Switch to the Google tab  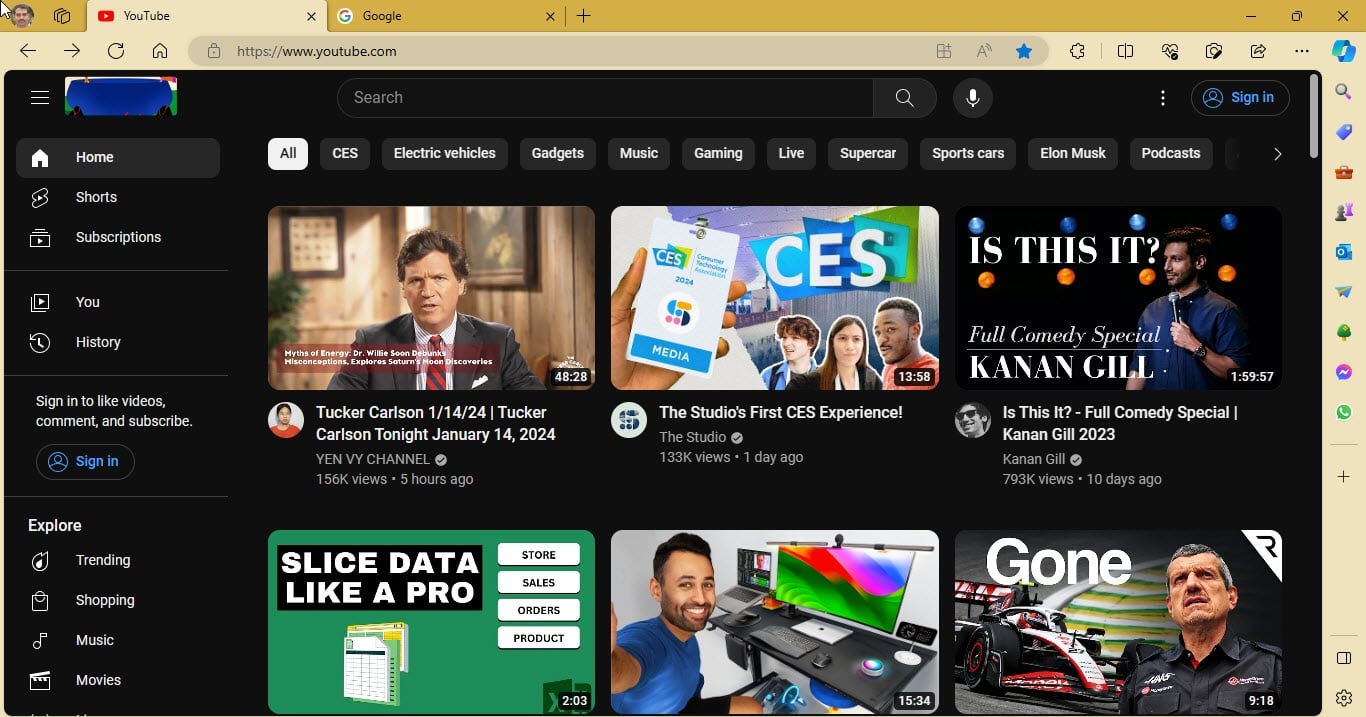click(x=447, y=16)
